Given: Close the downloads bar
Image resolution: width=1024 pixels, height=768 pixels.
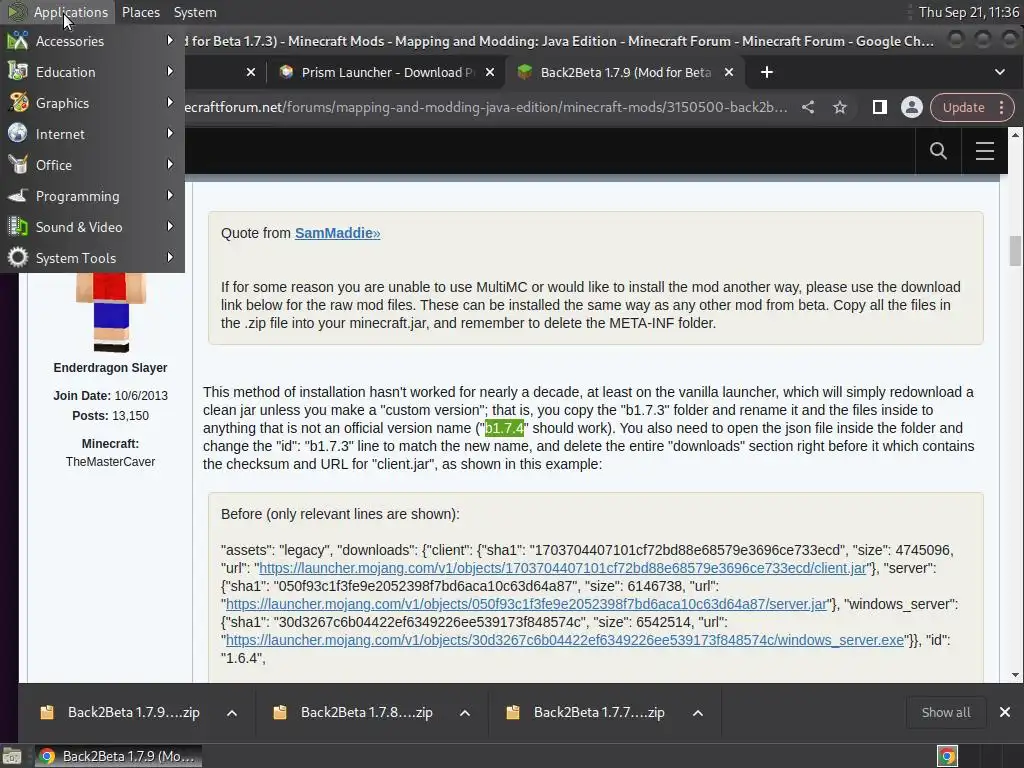Looking at the screenshot, I should (1005, 712).
